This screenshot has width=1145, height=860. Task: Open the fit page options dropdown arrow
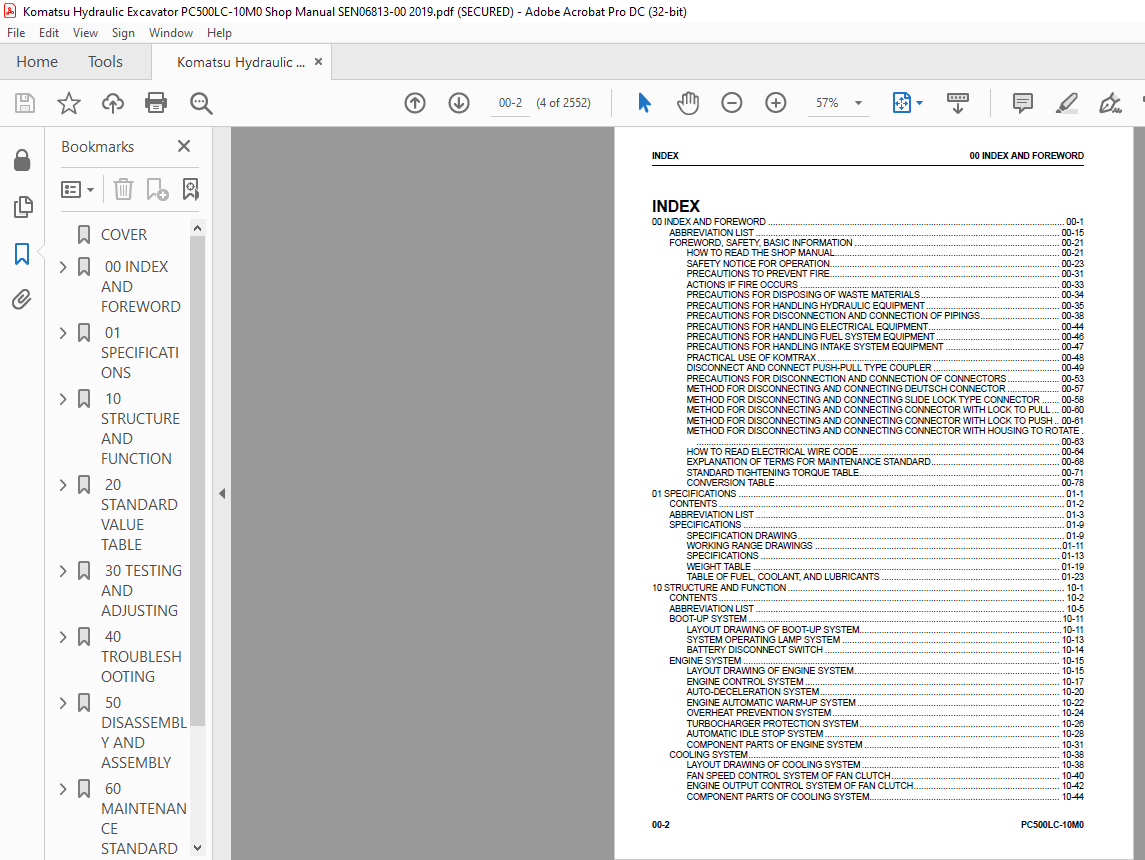919,103
